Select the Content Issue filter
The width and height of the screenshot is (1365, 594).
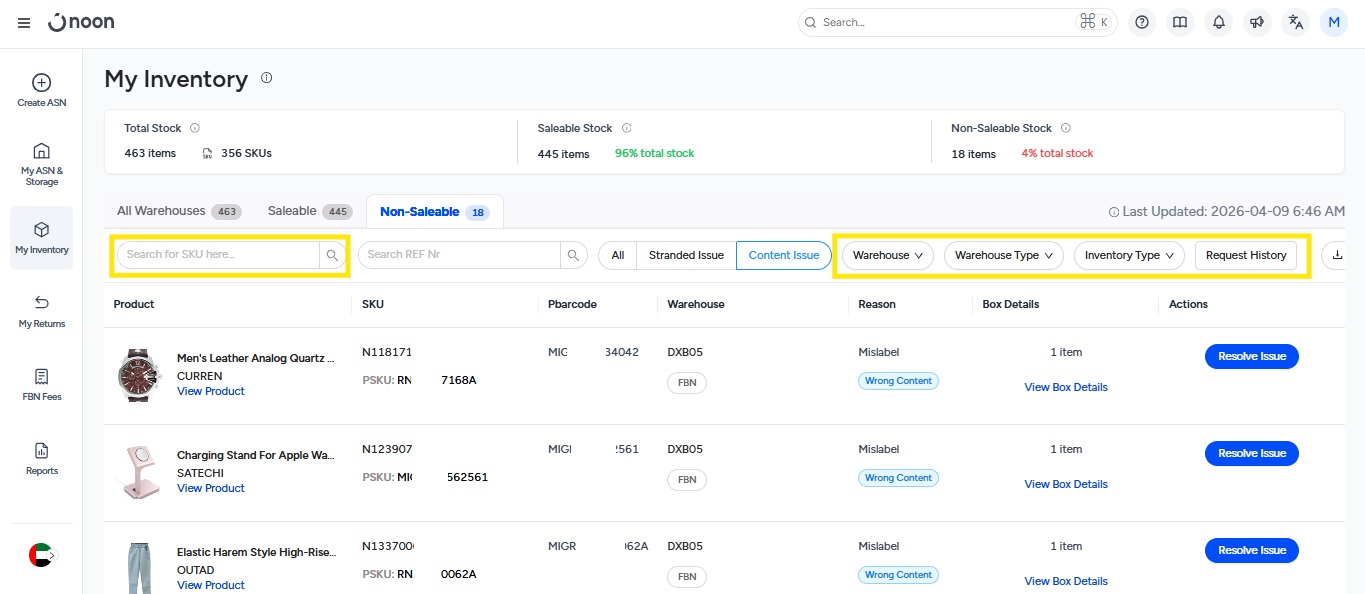783,255
